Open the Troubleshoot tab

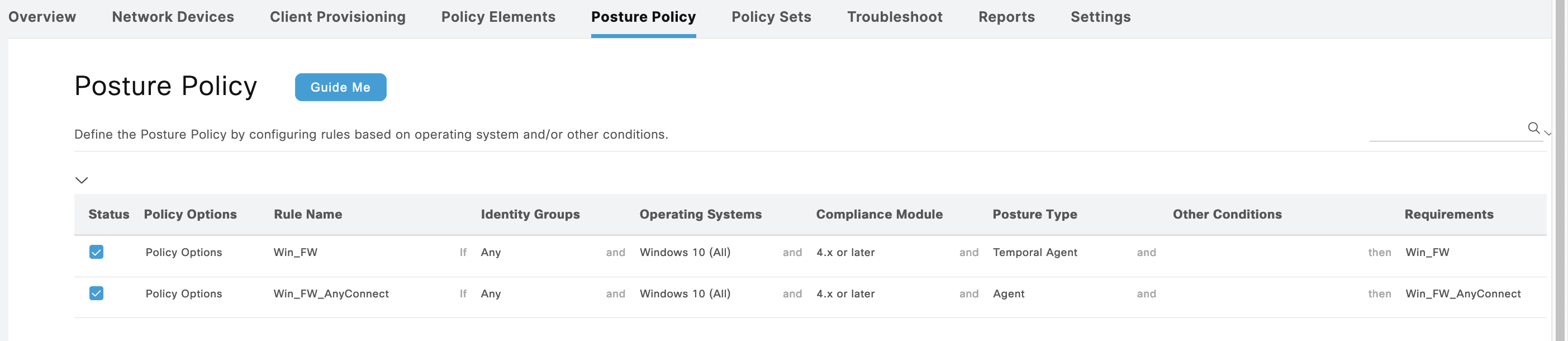894,17
